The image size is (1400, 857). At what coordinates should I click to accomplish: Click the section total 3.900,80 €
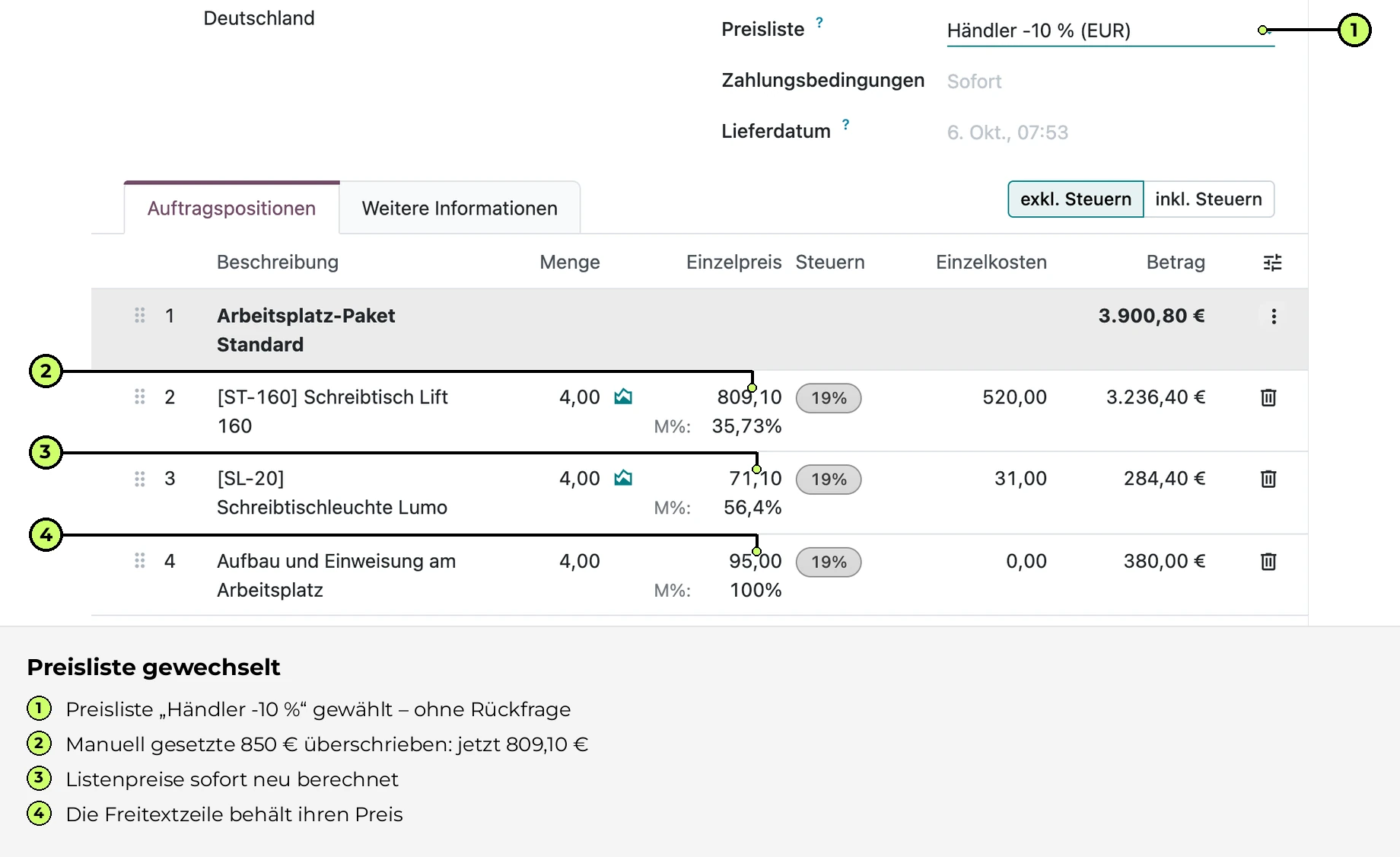(x=1151, y=316)
